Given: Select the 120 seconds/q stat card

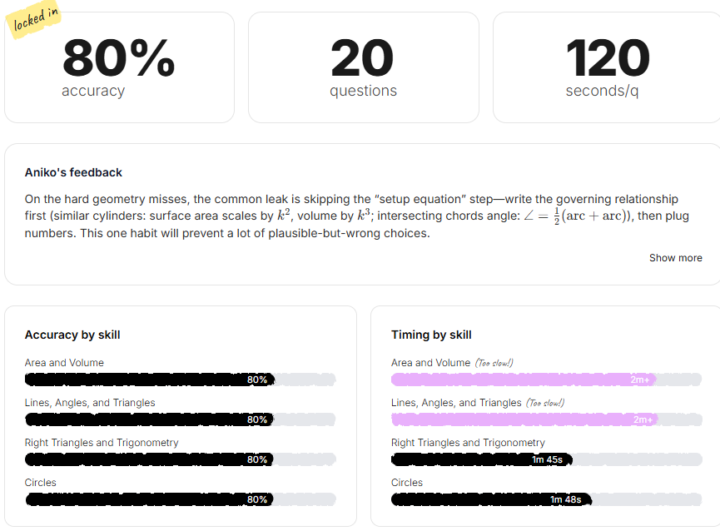Looking at the screenshot, I should click(607, 67).
